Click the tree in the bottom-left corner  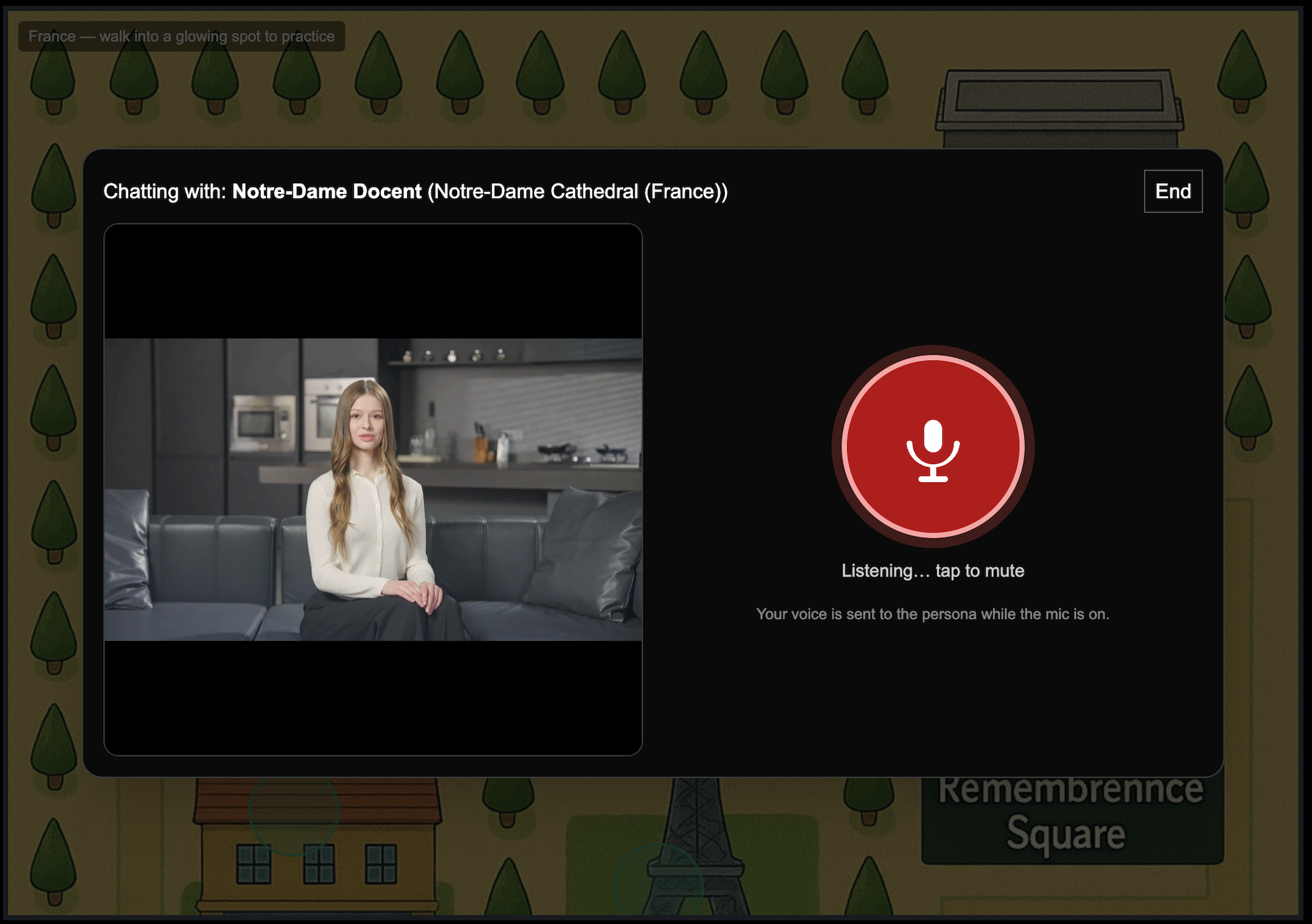(x=54, y=860)
